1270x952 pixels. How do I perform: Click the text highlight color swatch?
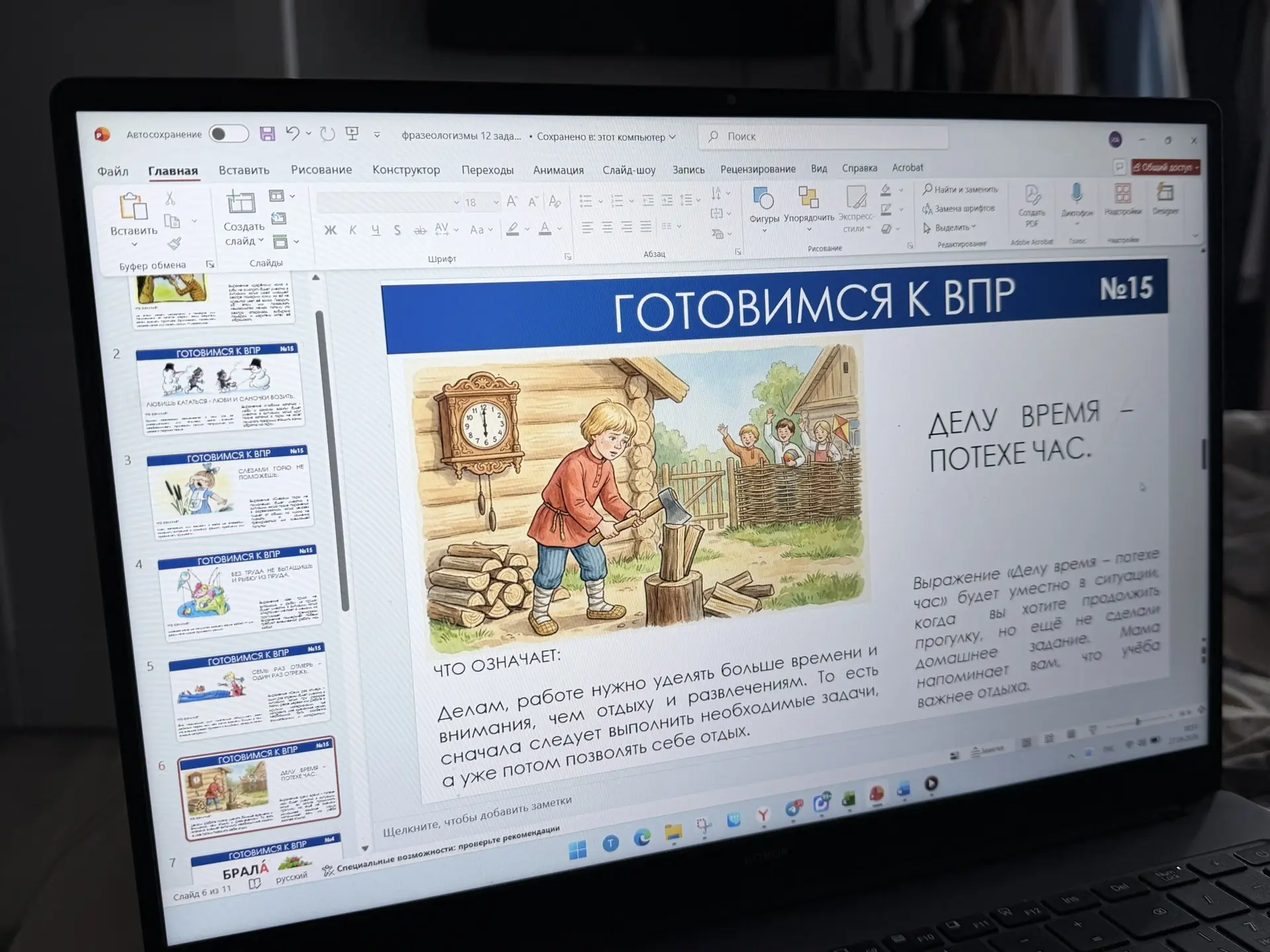click(x=513, y=229)
